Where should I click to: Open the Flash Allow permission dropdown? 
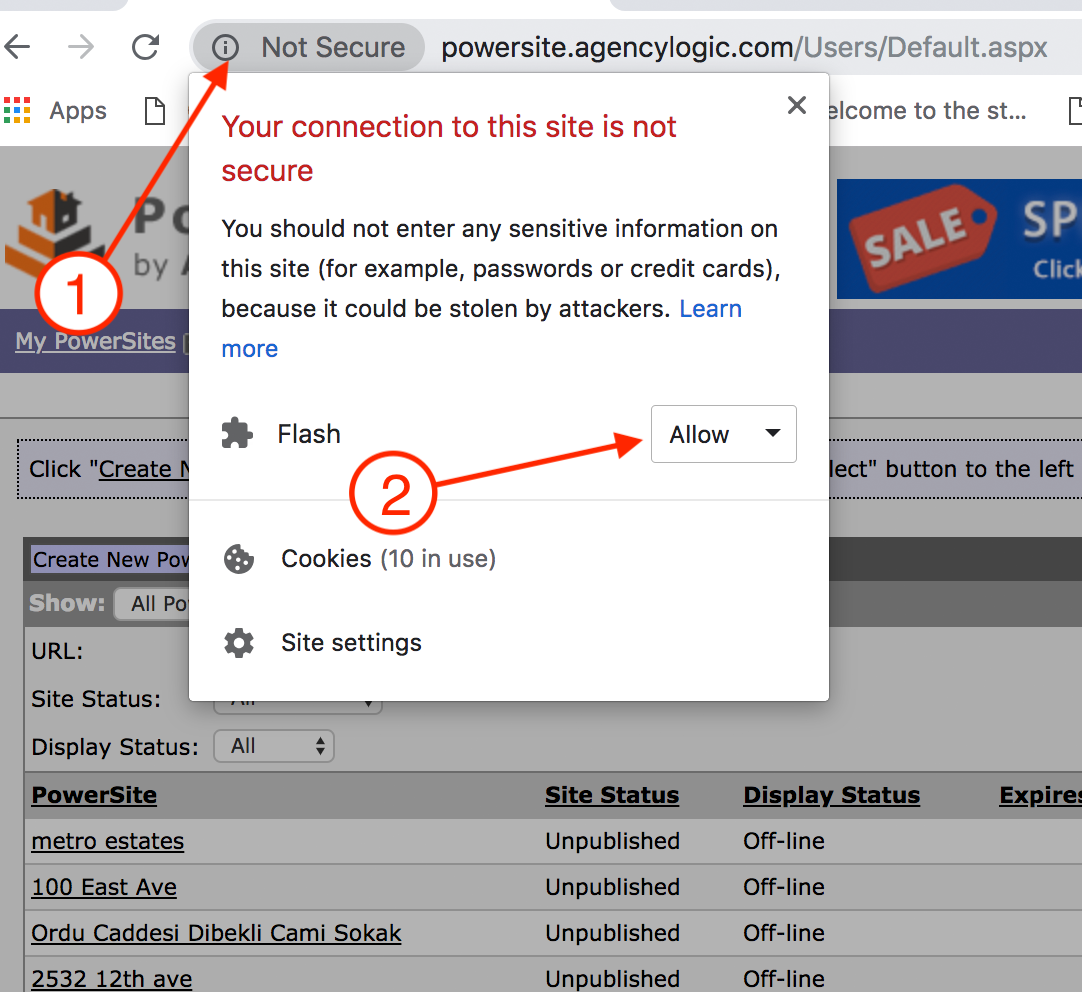tap(723, 434)
